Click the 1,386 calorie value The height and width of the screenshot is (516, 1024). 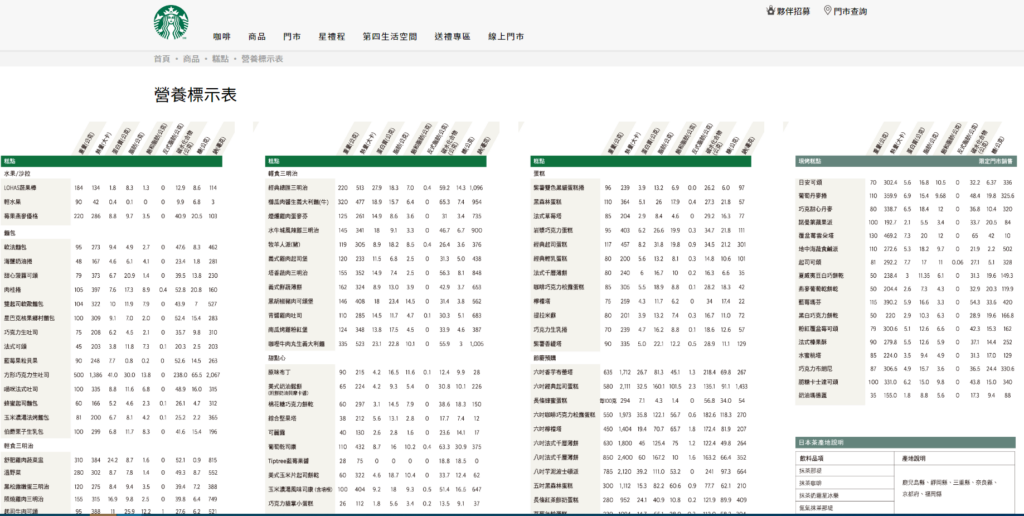(x=96, y=375)
